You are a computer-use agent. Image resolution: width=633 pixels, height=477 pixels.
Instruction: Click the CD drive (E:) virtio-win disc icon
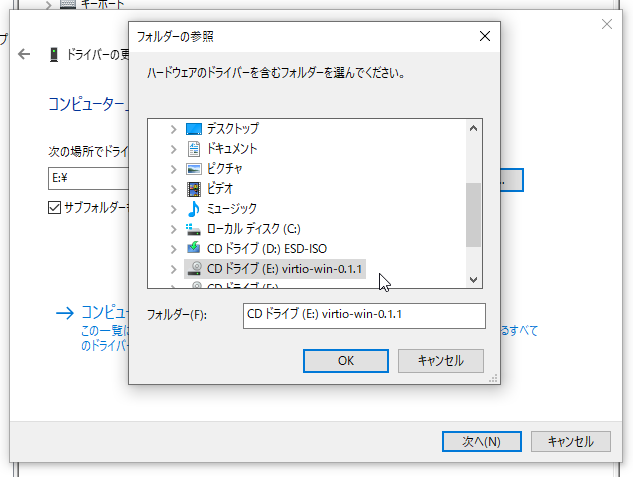[196, 268]
